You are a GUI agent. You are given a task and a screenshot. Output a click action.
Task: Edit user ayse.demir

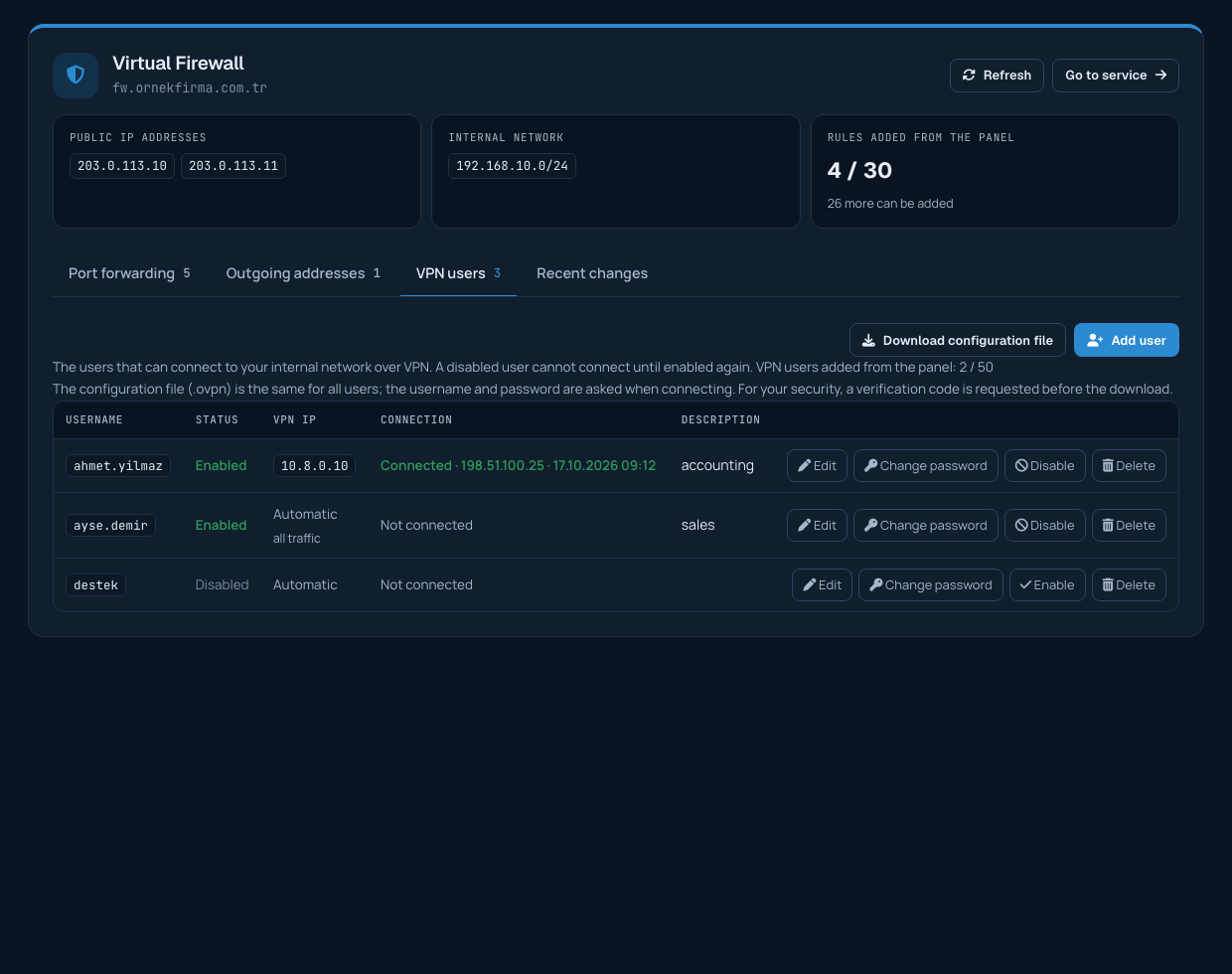[x=817, y=526]
